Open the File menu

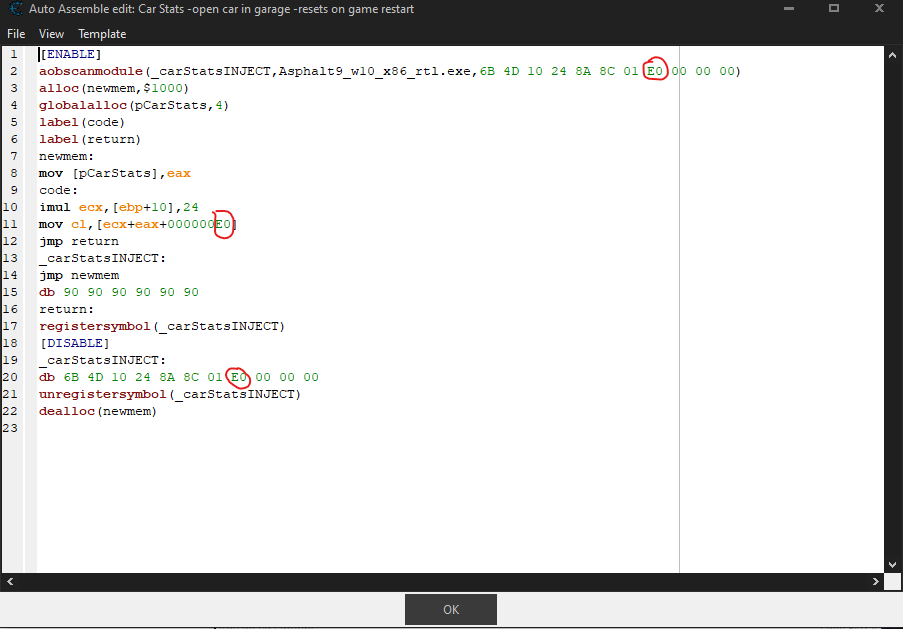[x=16, y=34]
